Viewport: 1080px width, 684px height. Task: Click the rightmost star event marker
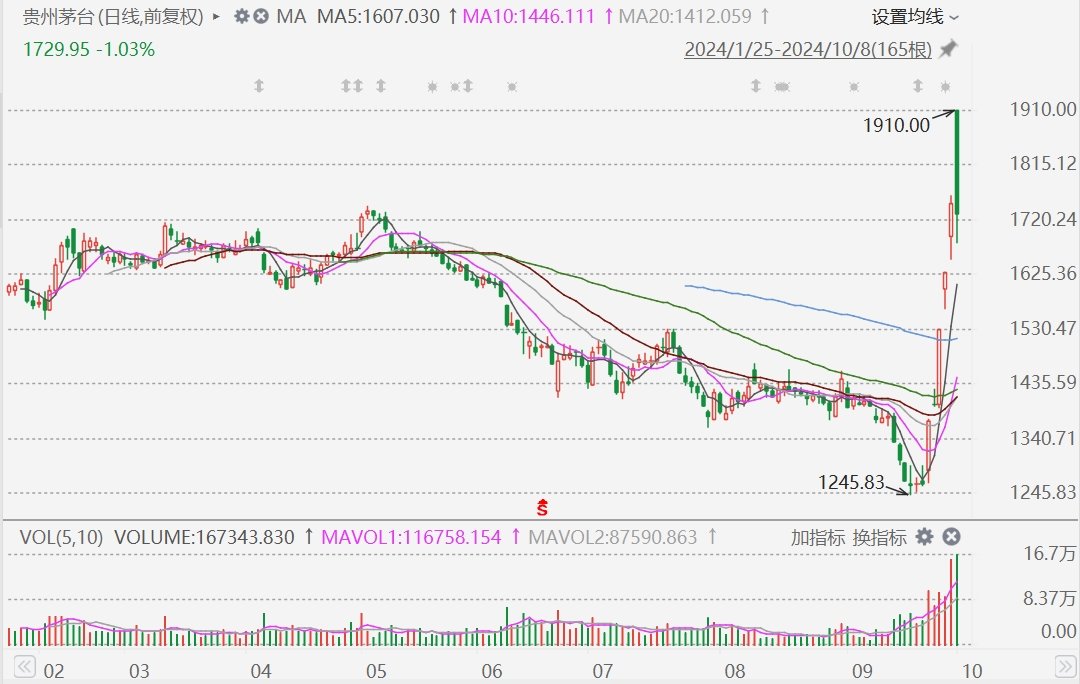click(x=945, y=87)
